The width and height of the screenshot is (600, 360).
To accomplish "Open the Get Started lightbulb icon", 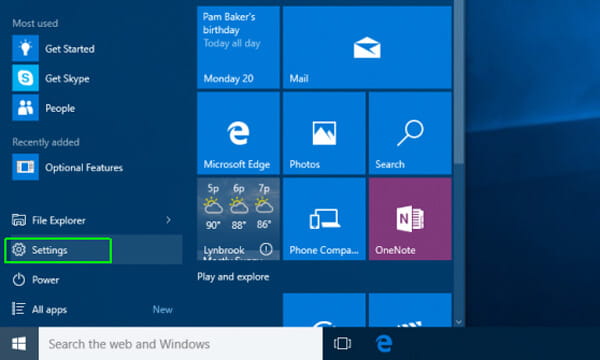I will pyautogui.click(x=25, y=48).
